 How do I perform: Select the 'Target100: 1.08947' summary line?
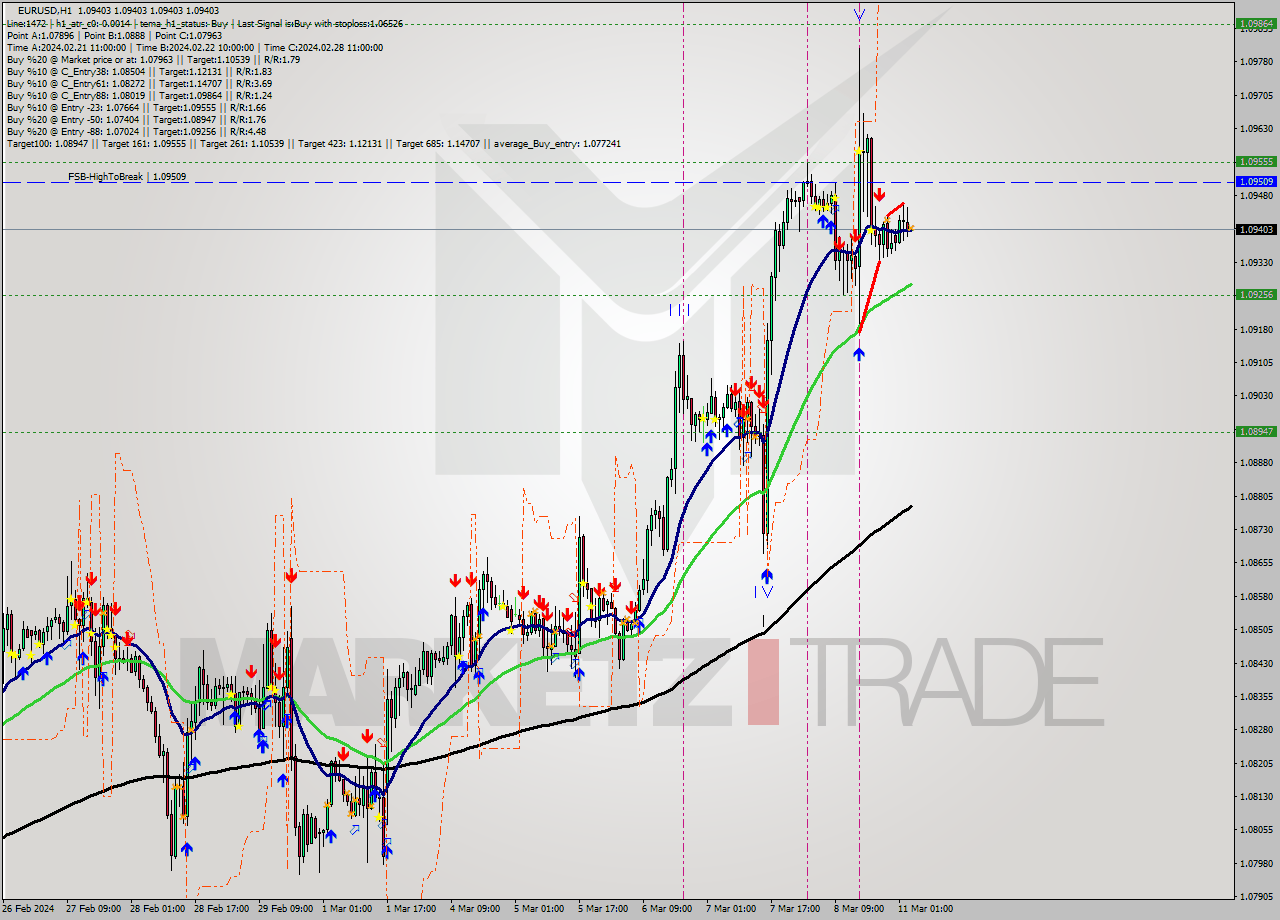click(313, 144)
